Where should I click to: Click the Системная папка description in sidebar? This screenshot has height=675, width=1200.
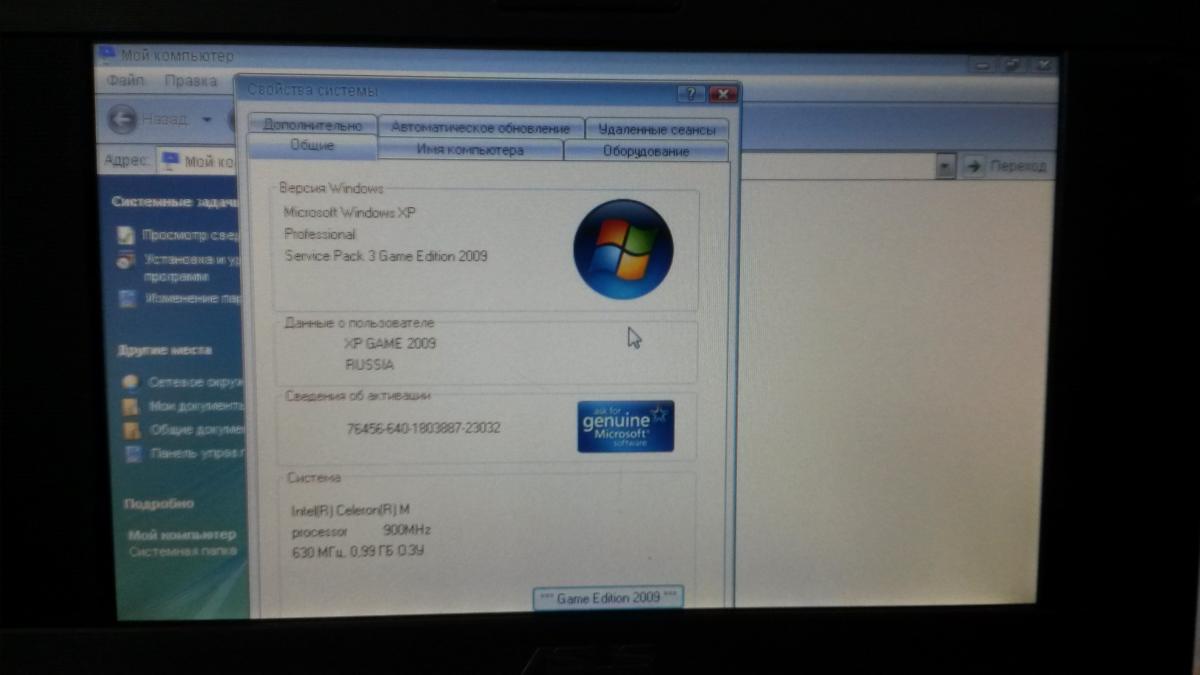click(x=183, y=551)
